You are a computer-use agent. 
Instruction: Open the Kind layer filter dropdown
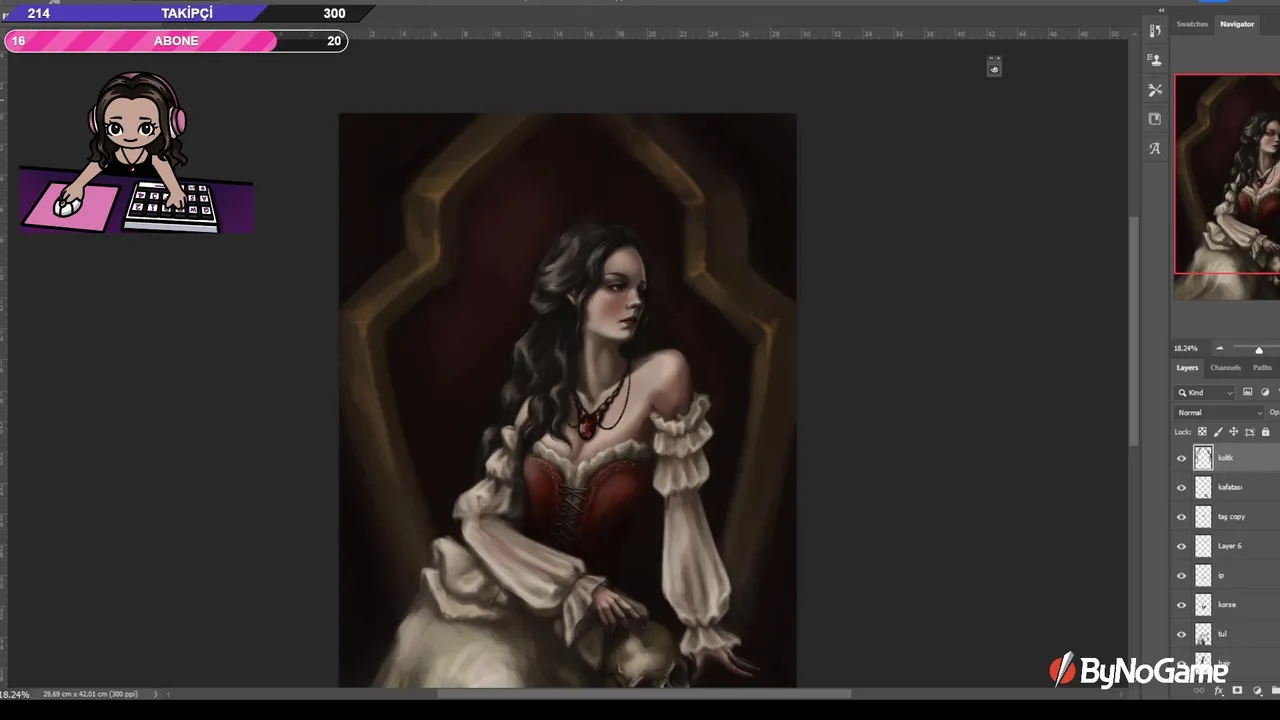1205,392
